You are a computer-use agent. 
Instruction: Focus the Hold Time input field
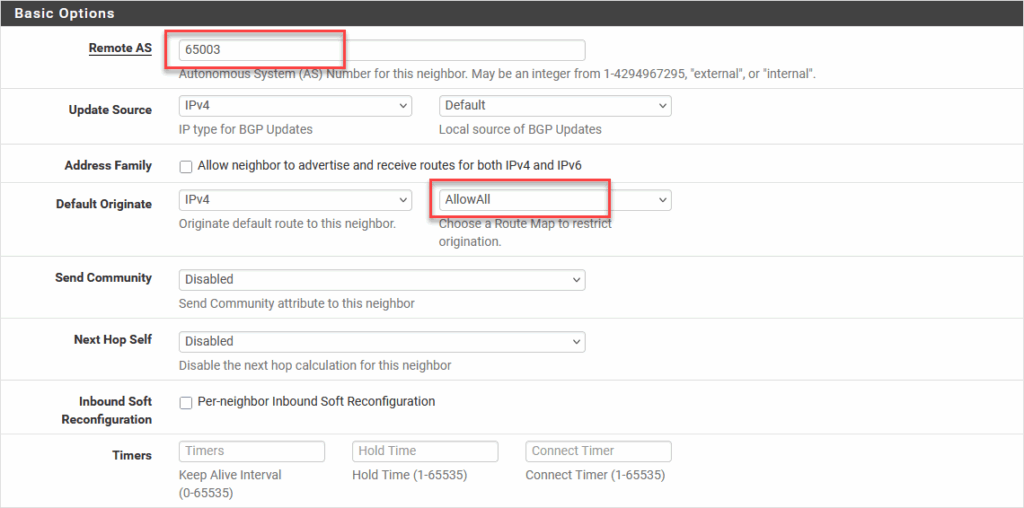[x=425, y=451]
